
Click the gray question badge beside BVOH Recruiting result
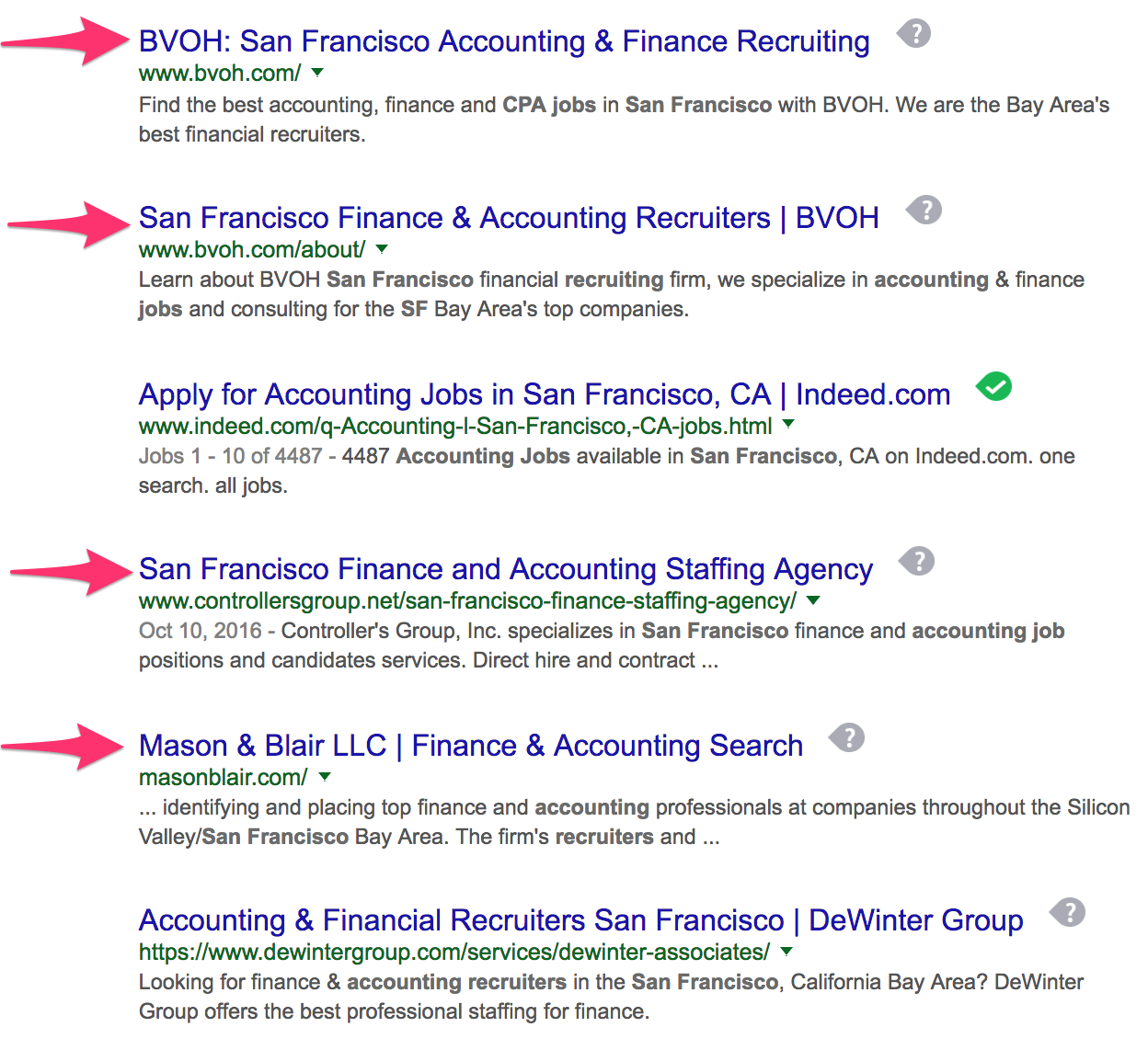point(914,34)
